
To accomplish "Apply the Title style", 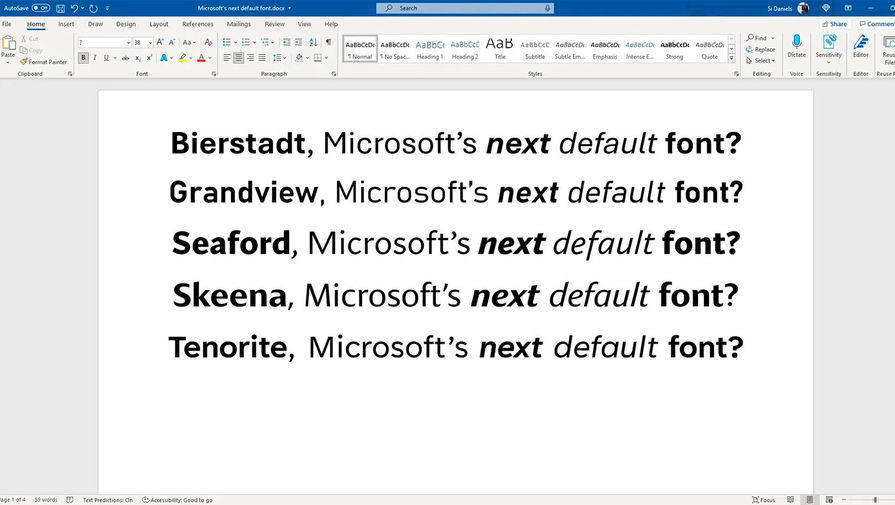I will click(499, 49).
